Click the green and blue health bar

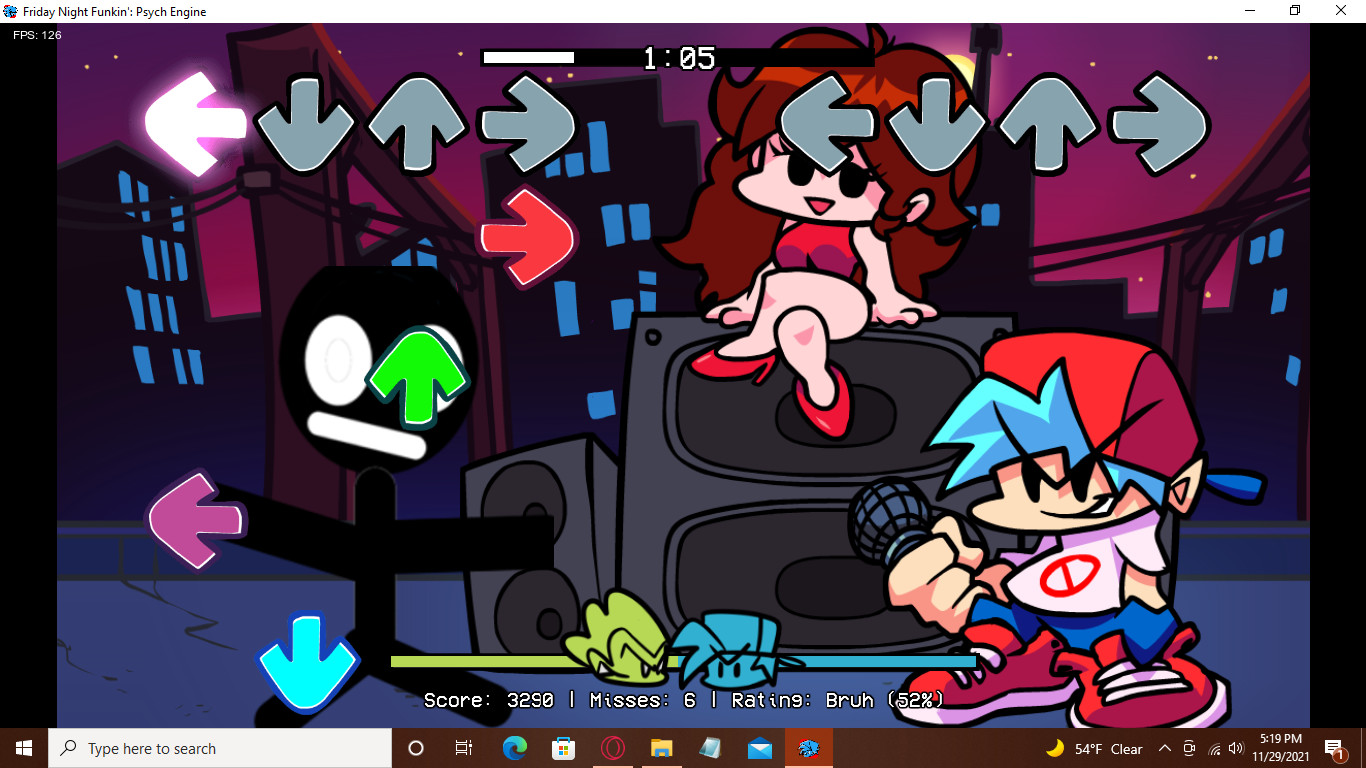click(x=683, y=661)
